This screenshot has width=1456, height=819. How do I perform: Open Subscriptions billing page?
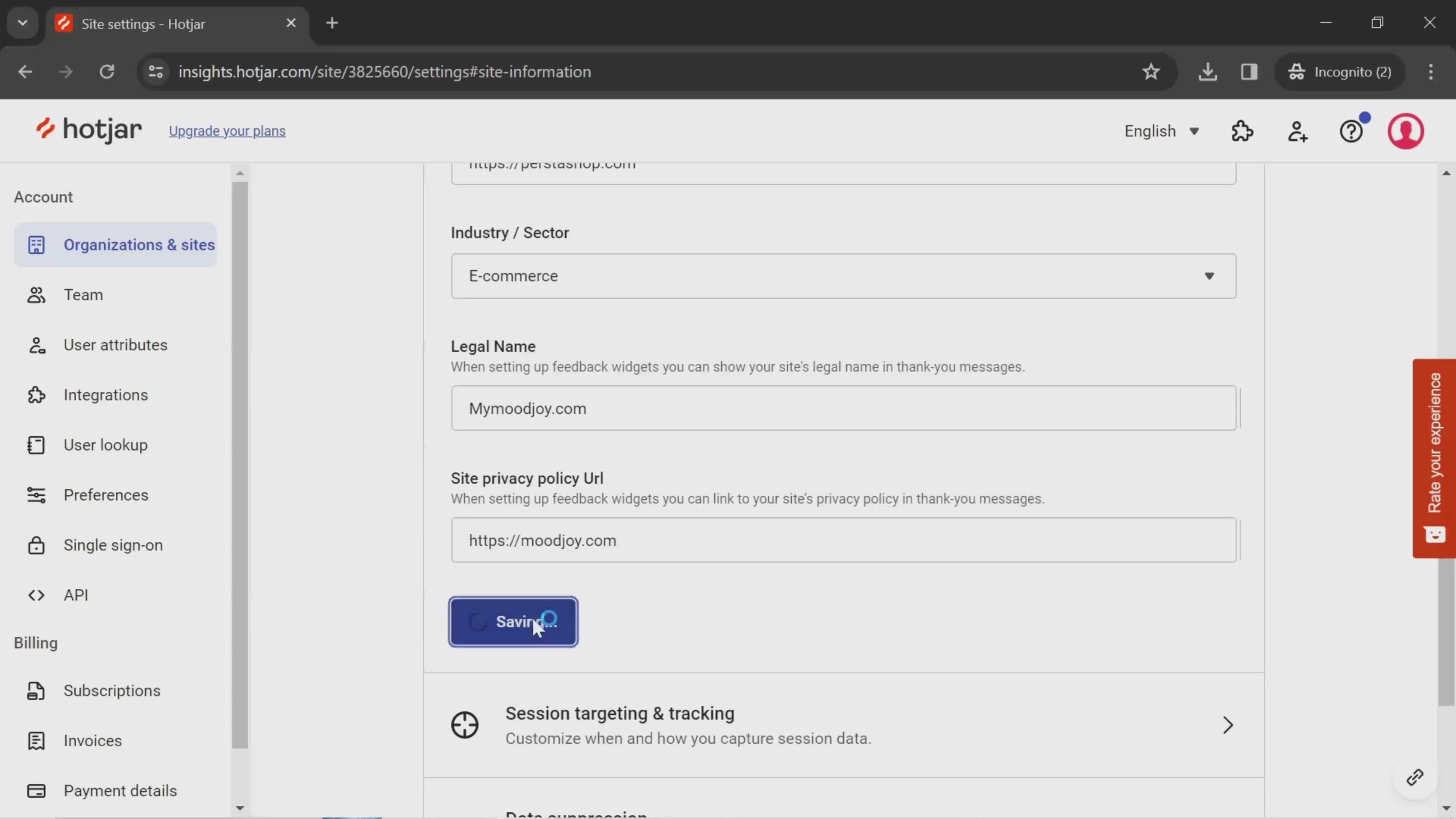(x=112, y=691)
